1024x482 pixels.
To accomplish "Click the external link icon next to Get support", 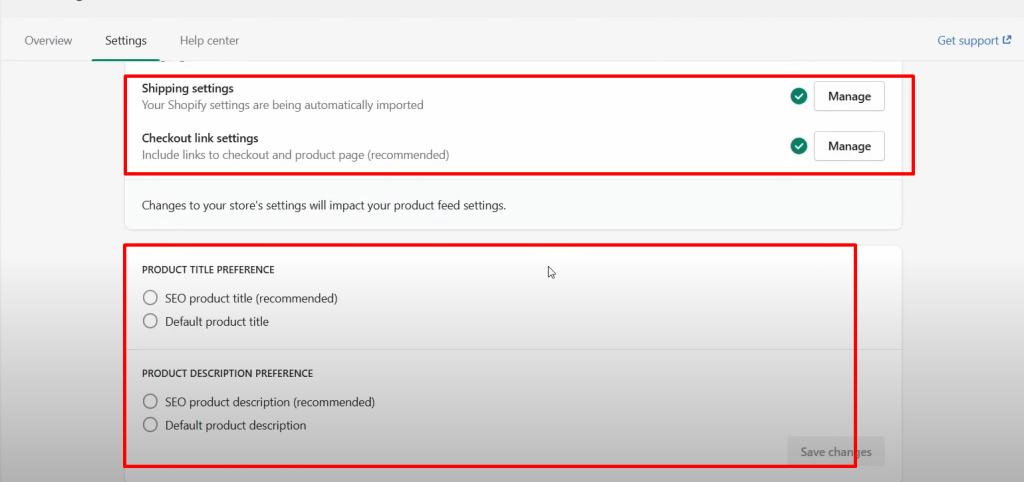I will 1006,41.
